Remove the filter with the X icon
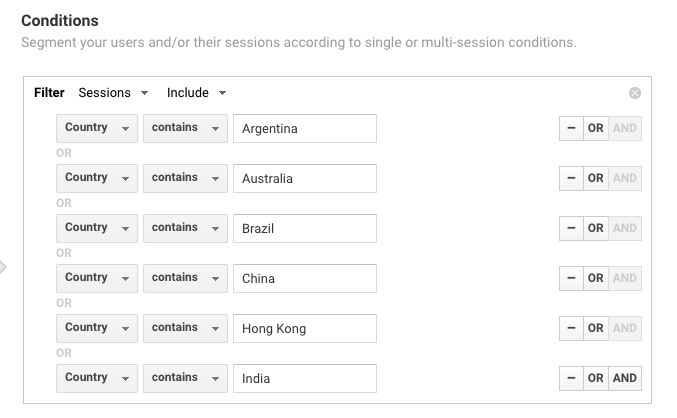Screen dimensions: 677x418 635,93
